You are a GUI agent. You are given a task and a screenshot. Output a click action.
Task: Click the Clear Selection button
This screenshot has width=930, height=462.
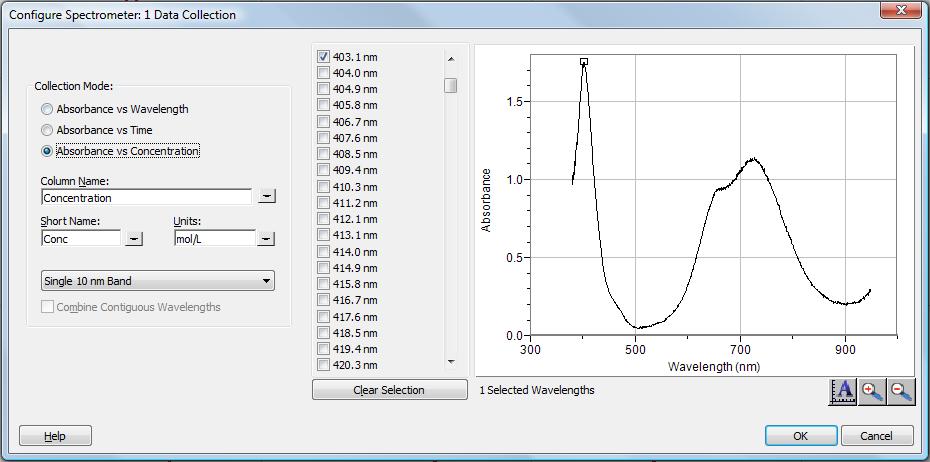tap(389, 390)
